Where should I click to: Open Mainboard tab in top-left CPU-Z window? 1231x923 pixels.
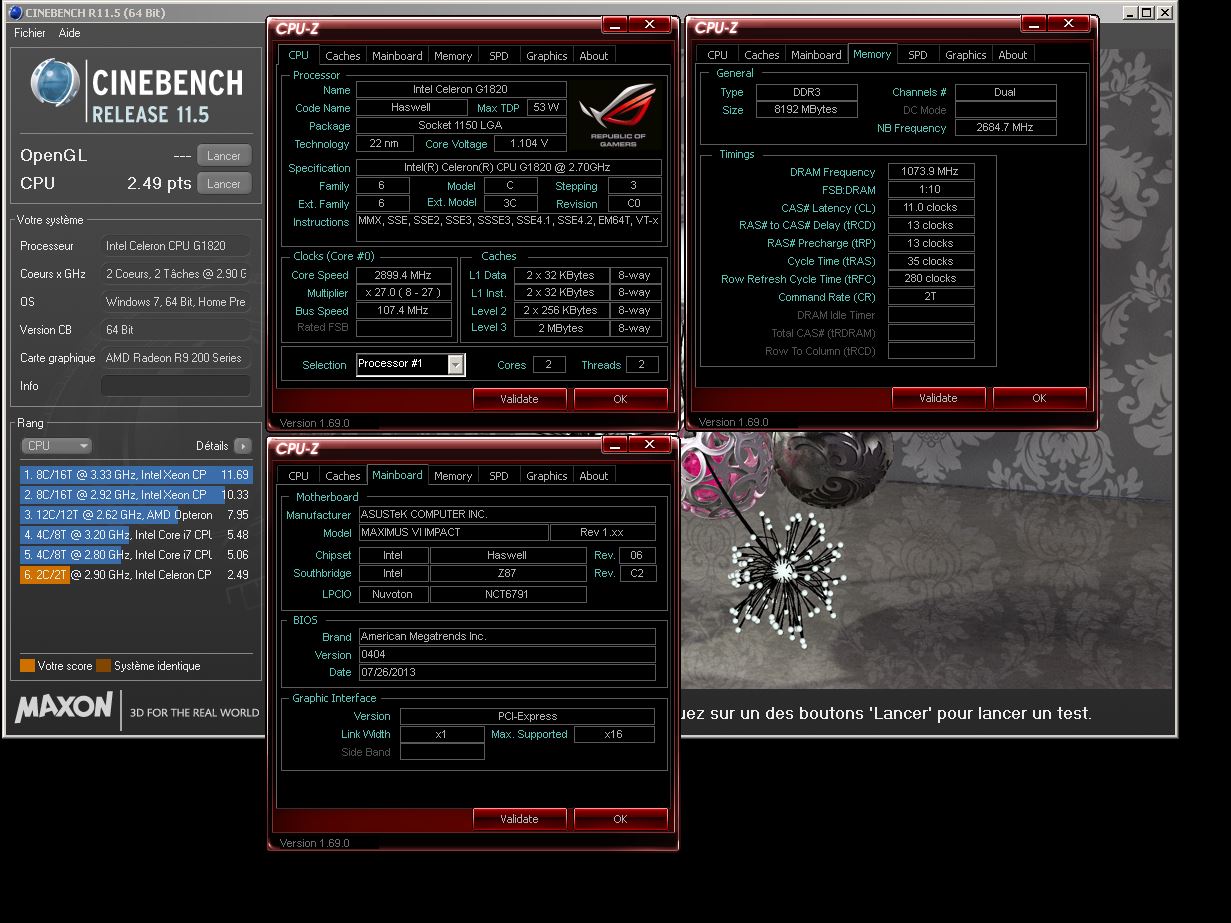[397, 56]
